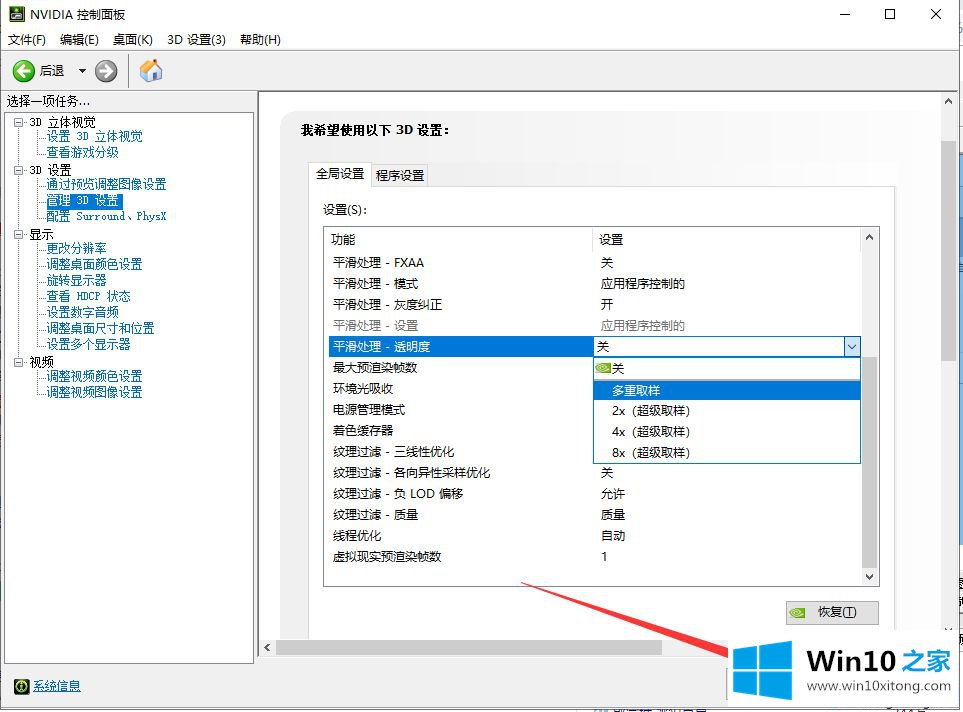Open 通过预览调整图像设置 task
Viewport: 963px width, 712px height.
[x=106, y=184]
